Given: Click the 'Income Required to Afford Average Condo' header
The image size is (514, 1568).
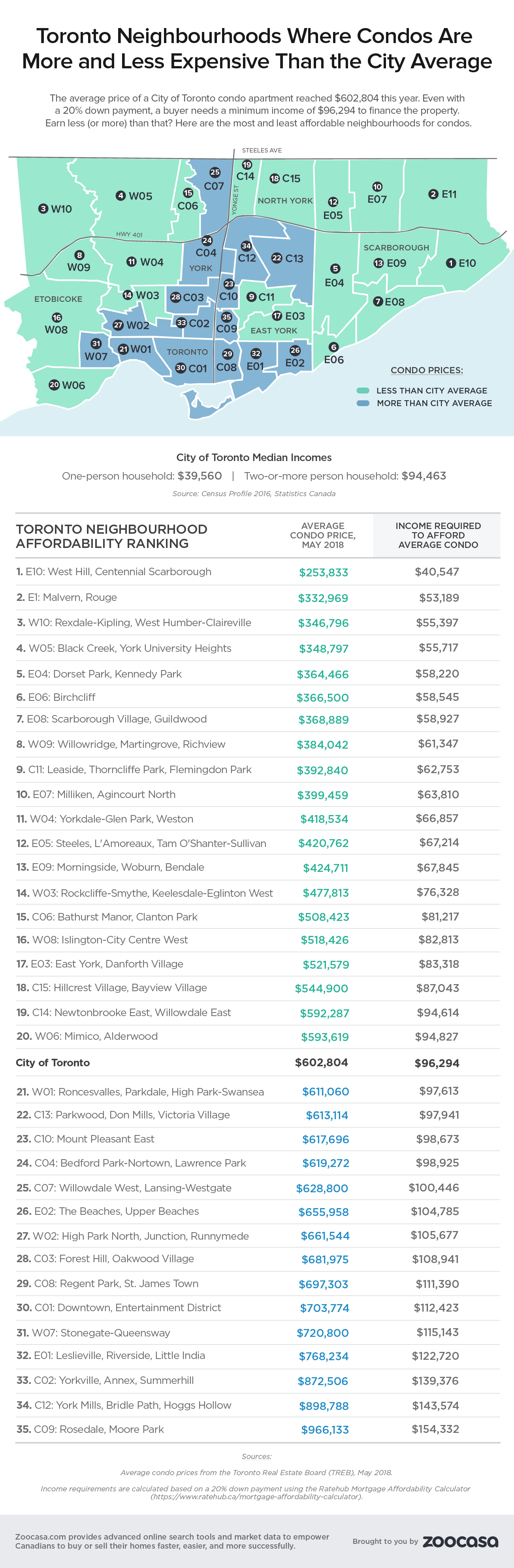Looking at the screenshot, I should (x=438, y=536).
